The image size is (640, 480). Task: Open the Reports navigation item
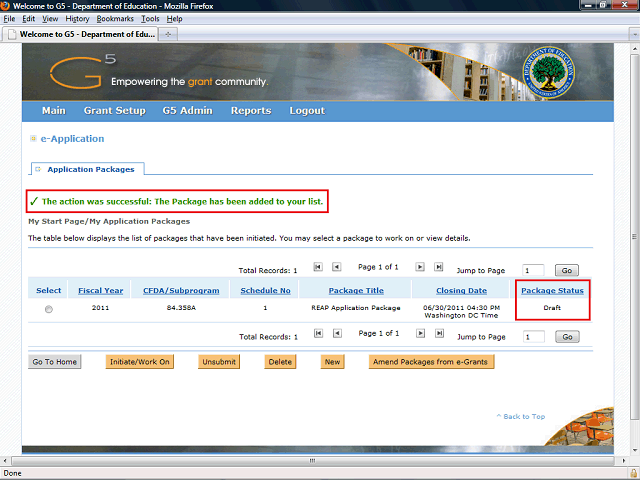click(251, 111)
